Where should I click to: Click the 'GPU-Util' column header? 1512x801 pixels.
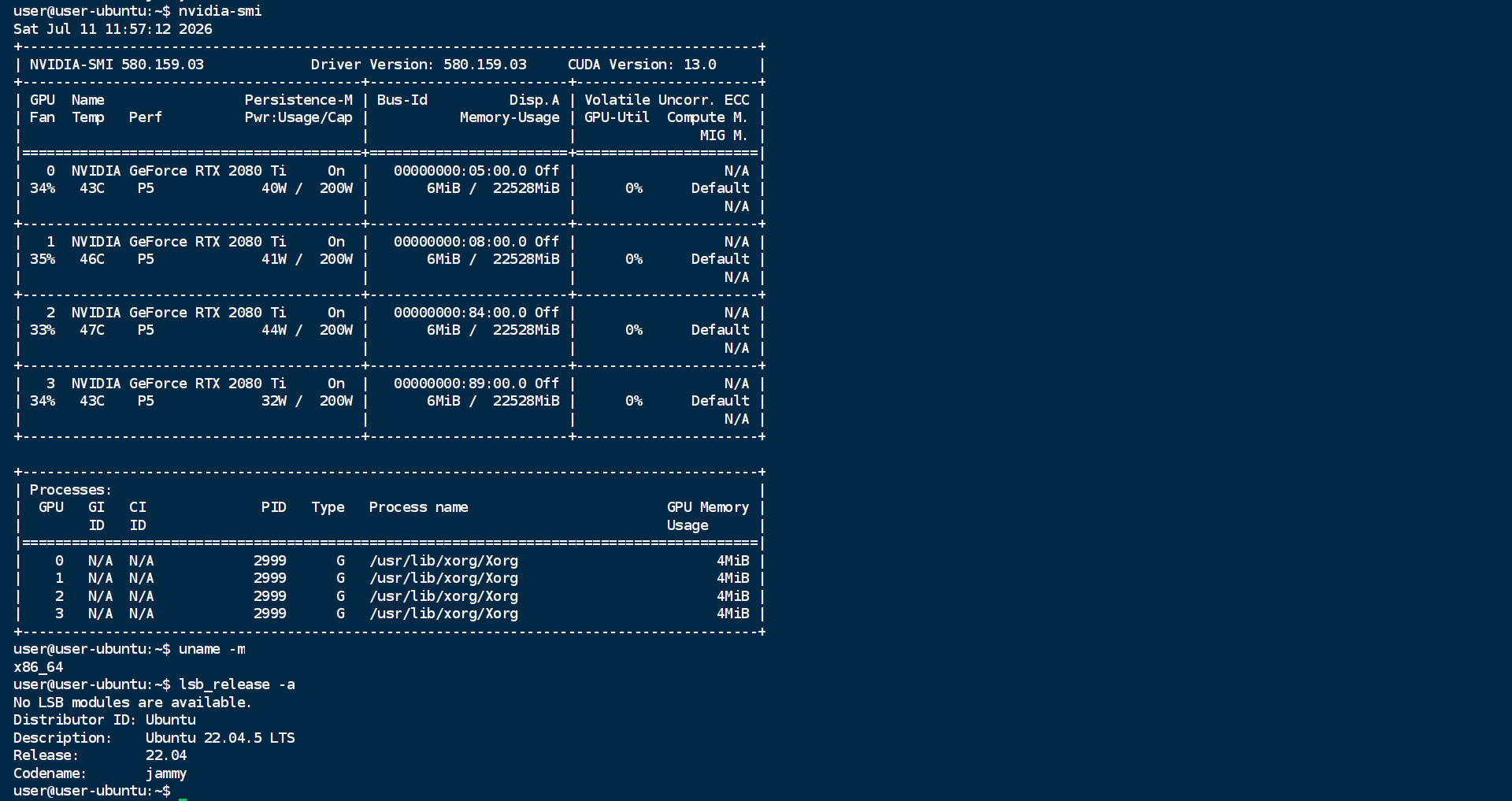coord(617,117)
